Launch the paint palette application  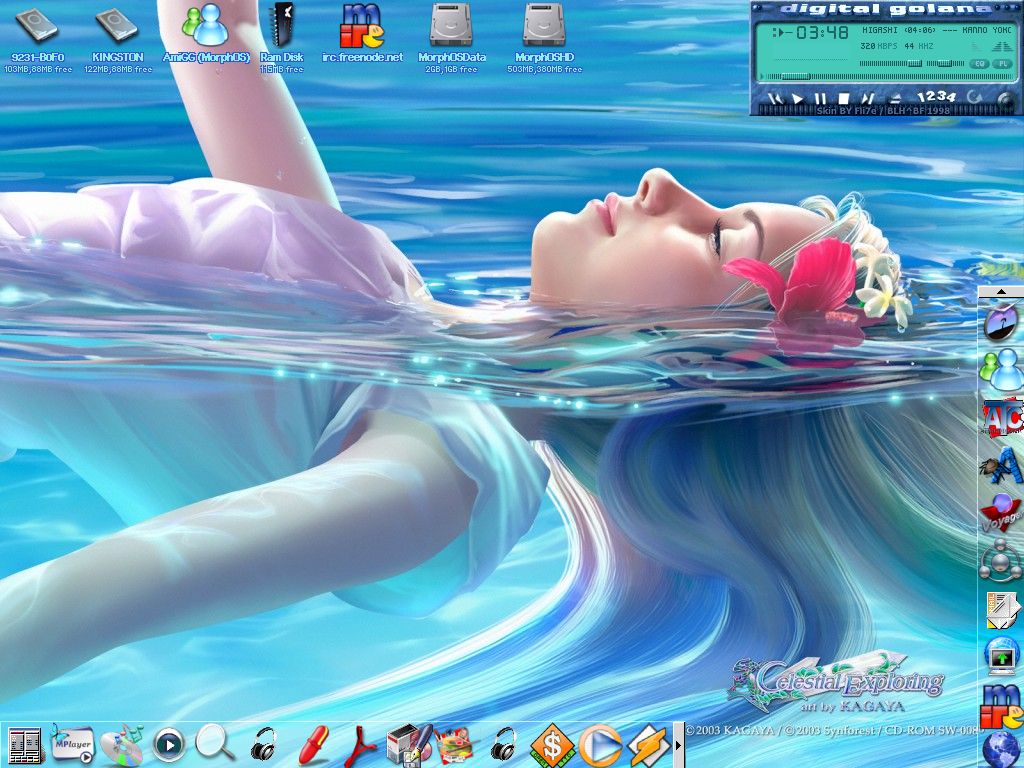pyautogui.click(x=454, y=745)
